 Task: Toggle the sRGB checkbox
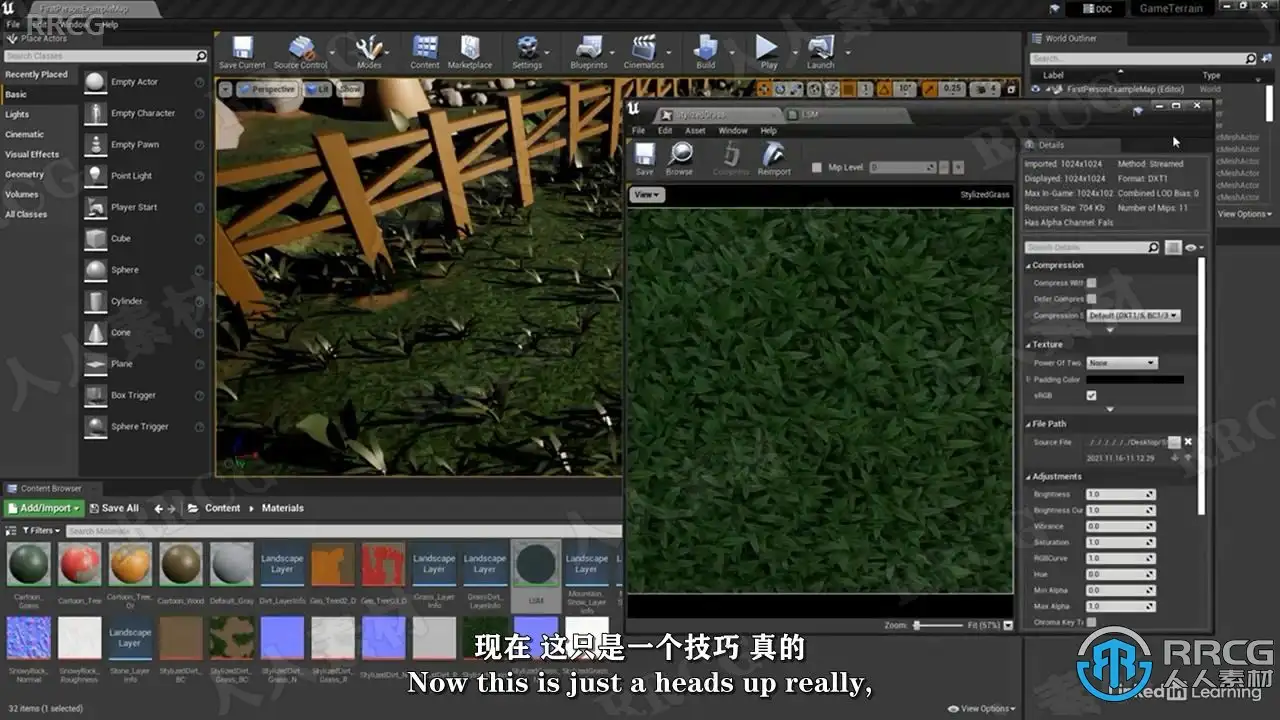coord(1091,395)
